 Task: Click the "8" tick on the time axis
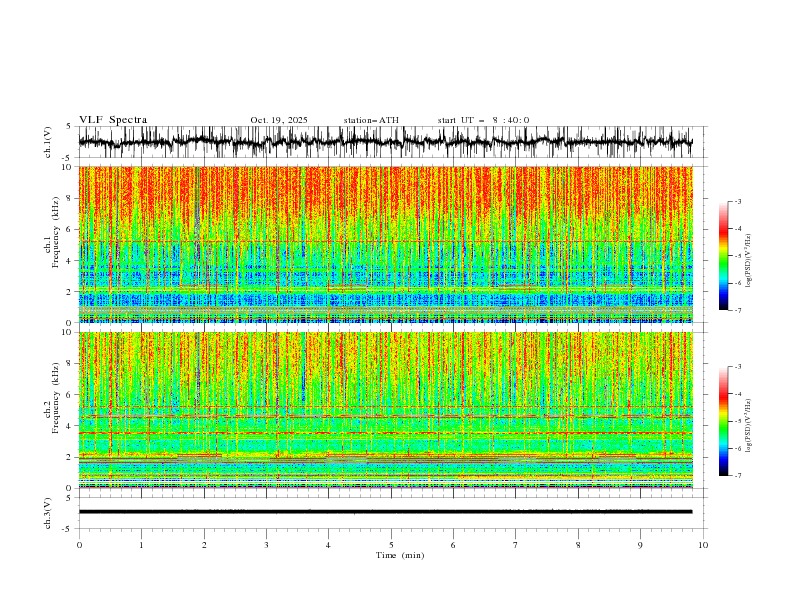(x=578, y=545)
